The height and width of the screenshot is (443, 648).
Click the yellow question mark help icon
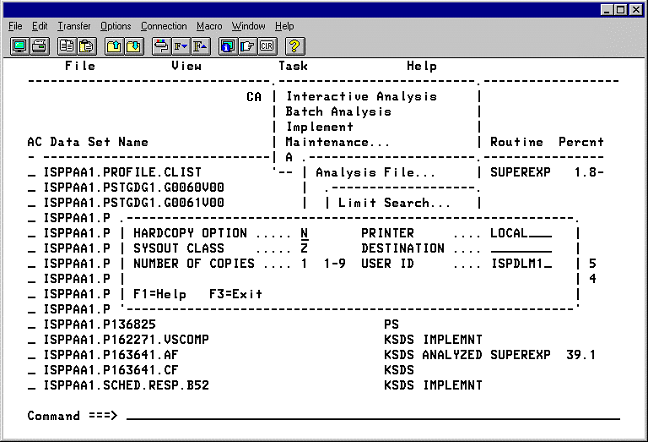294,45
